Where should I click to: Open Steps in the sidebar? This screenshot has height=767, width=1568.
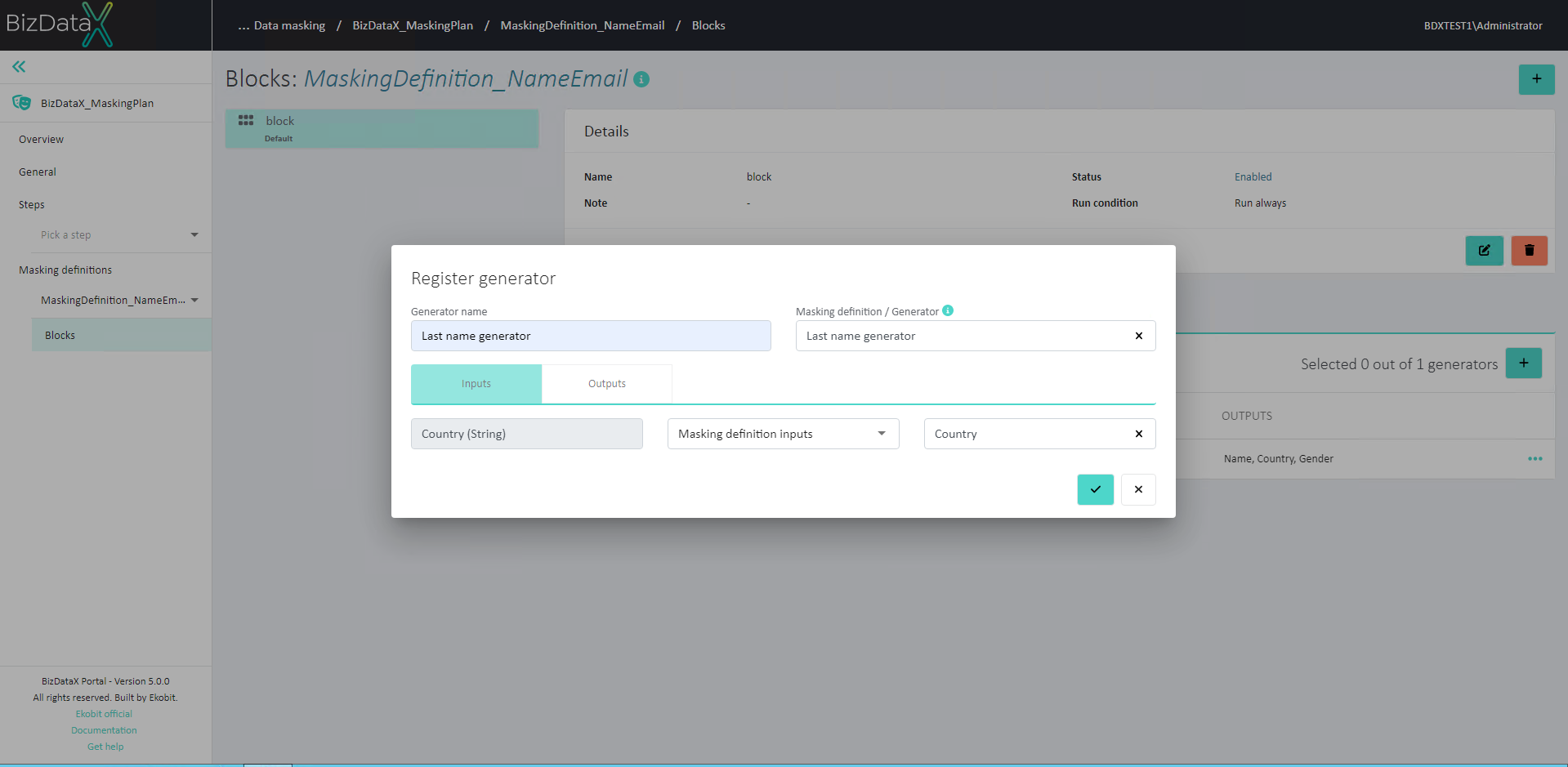point(32,205)
